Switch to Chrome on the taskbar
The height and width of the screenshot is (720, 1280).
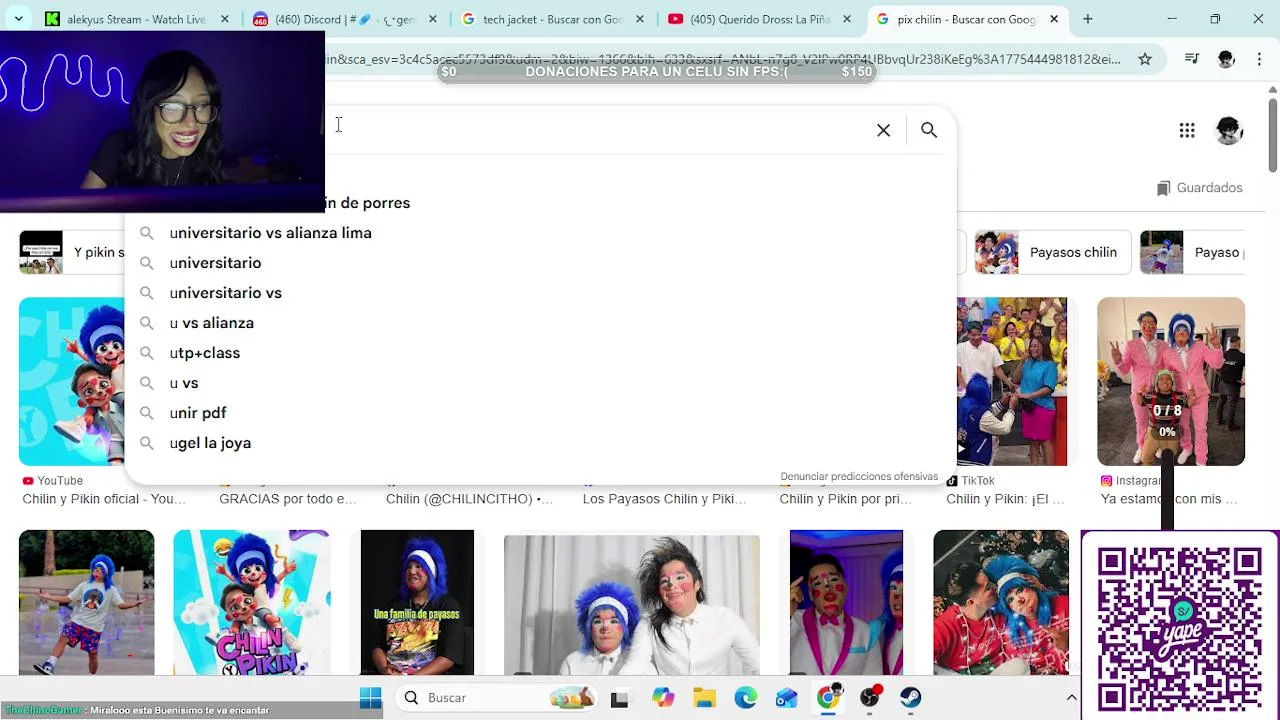[x=829, y=698]
